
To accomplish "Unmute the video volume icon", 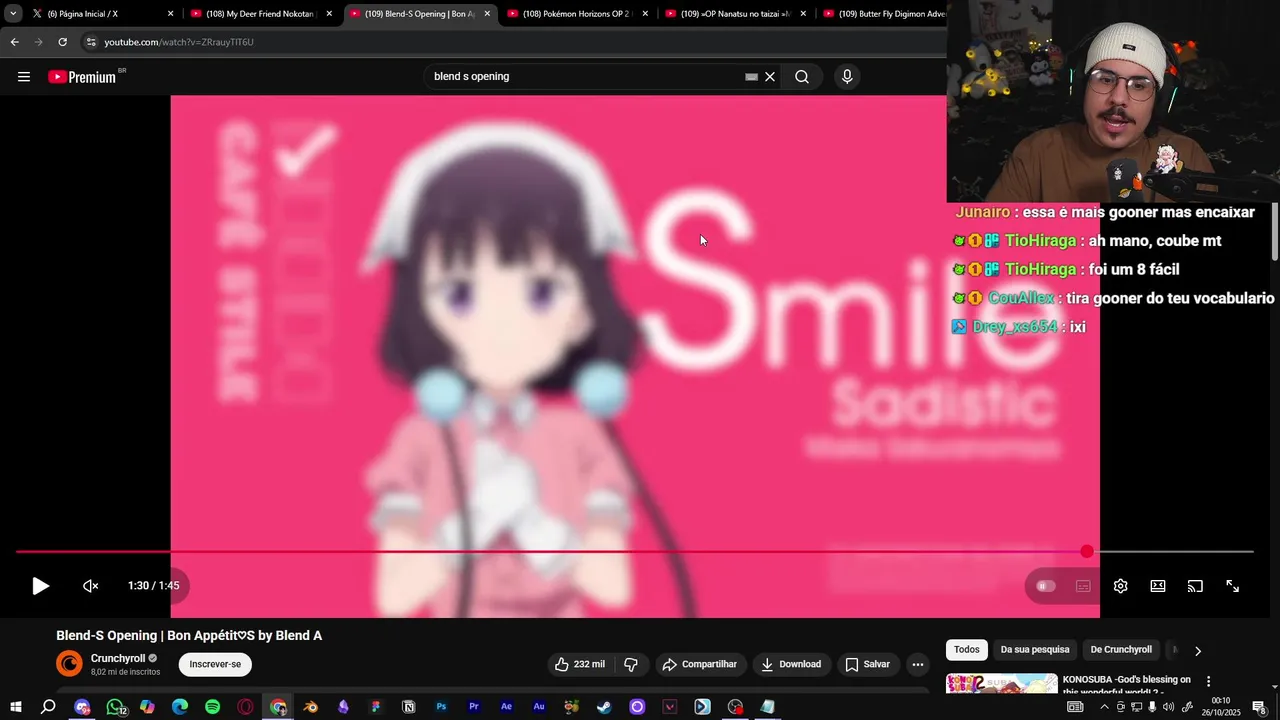I will point(91,586).
